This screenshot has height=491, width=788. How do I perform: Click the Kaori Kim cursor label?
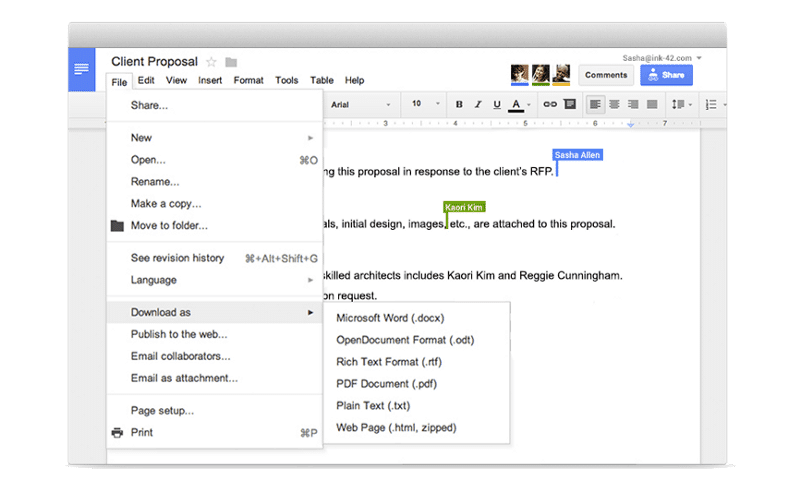[x=464, y=207]
